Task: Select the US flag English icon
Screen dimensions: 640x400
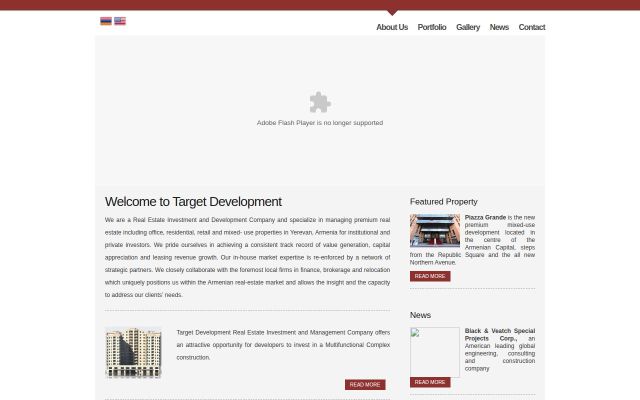Action: pyautogui.click(x=120, y=21)
